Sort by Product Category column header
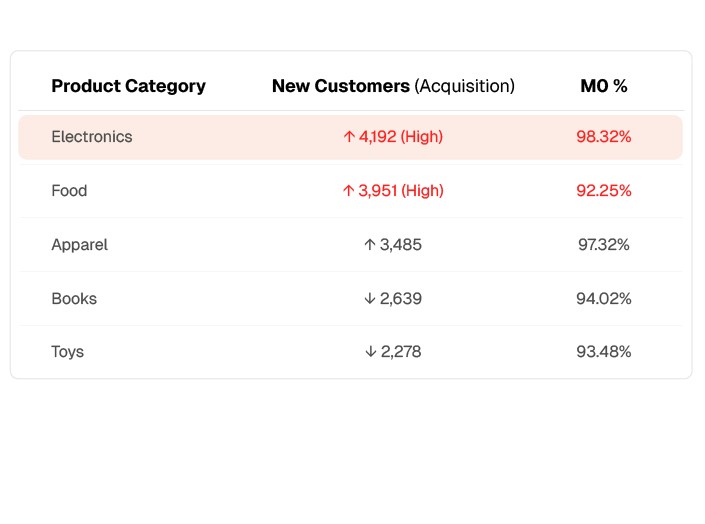705x524 pixels. click(x=128, y=86)
